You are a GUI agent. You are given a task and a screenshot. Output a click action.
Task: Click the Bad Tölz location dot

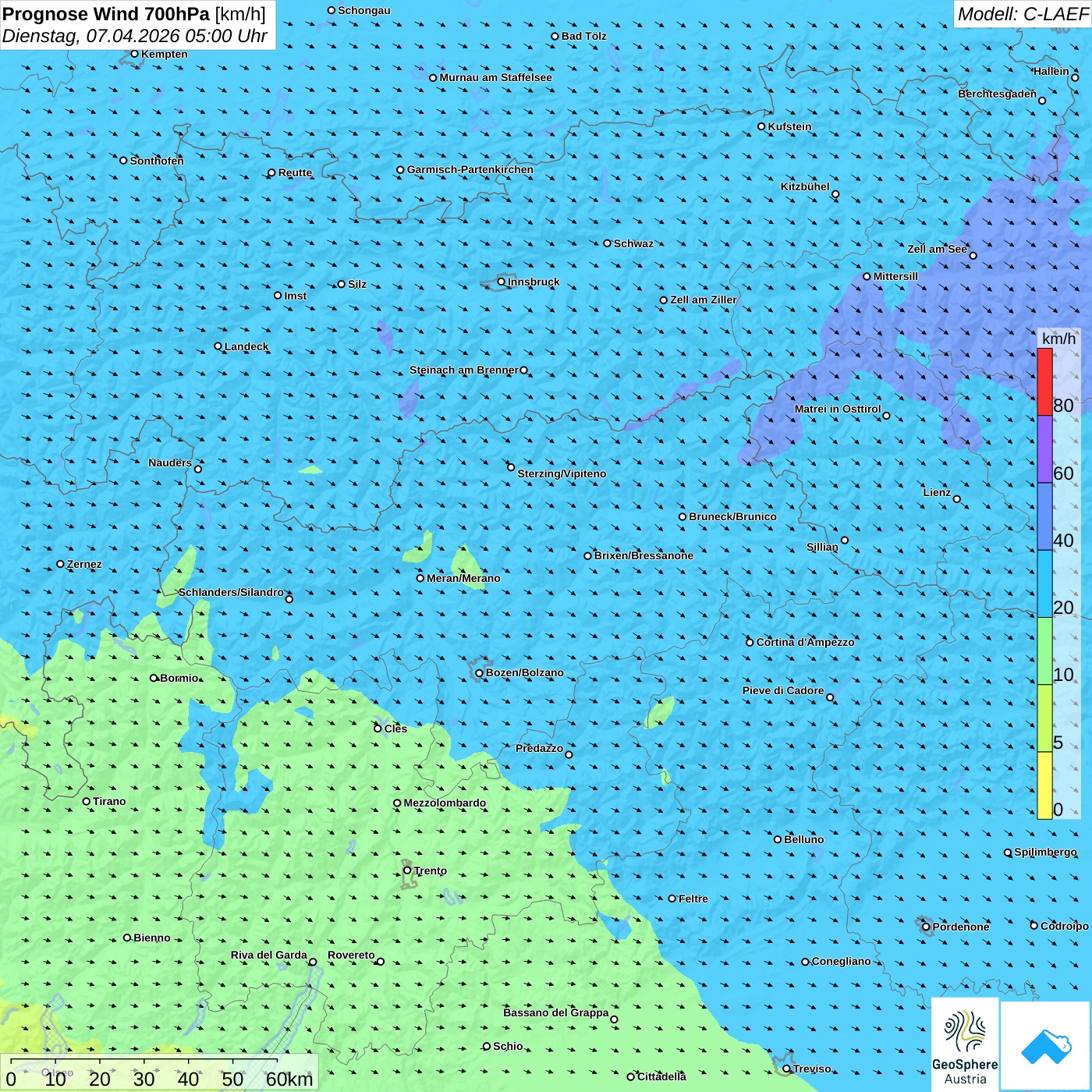pos(555,36)
